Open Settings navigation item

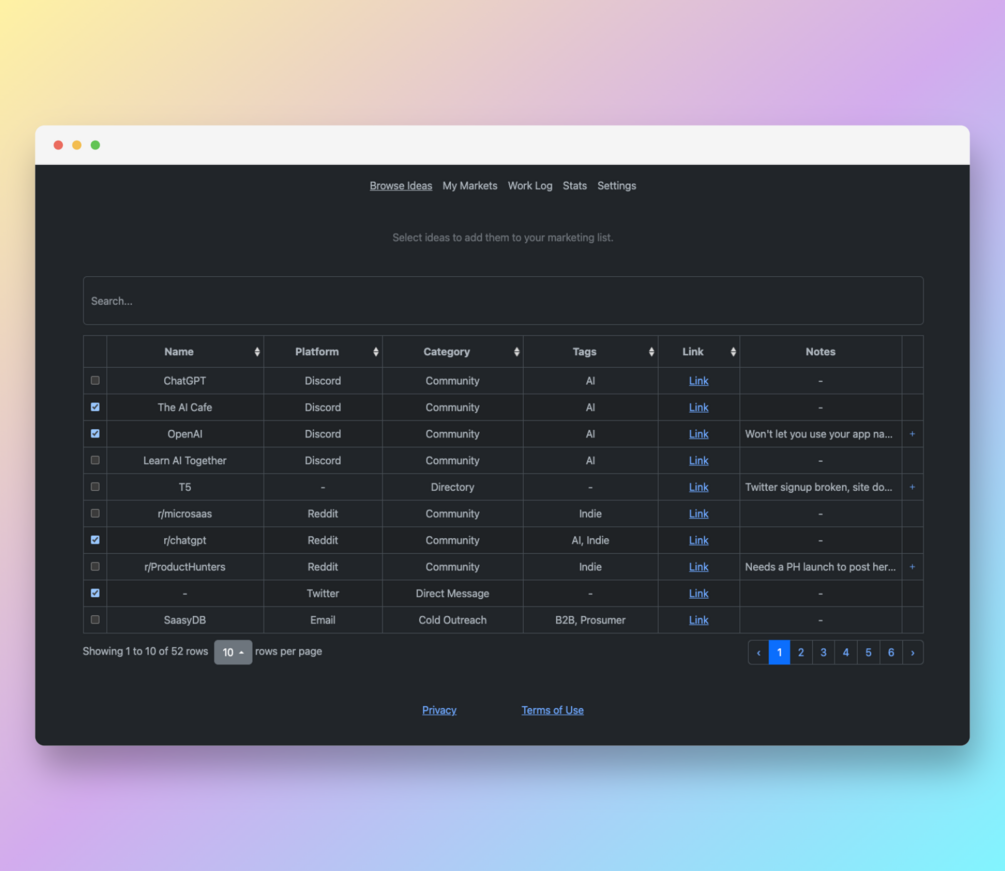(x=617, y=186)
